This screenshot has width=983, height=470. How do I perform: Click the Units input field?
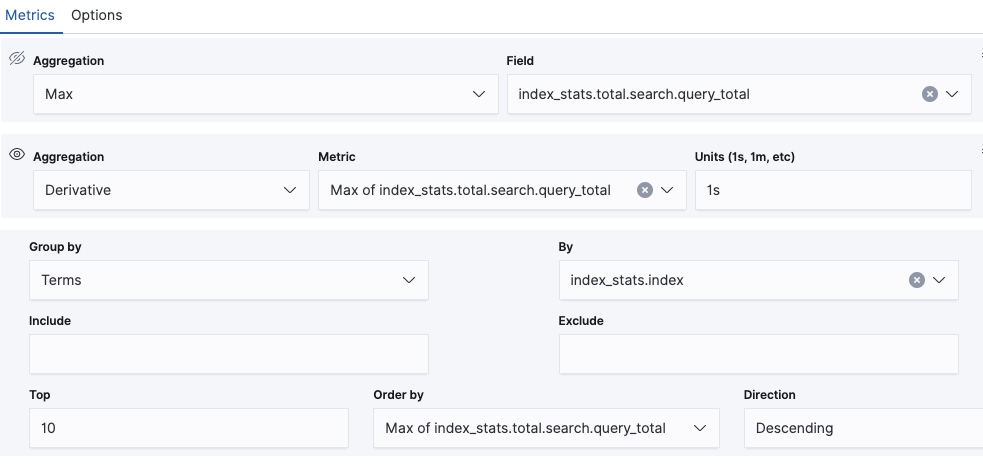832,190
